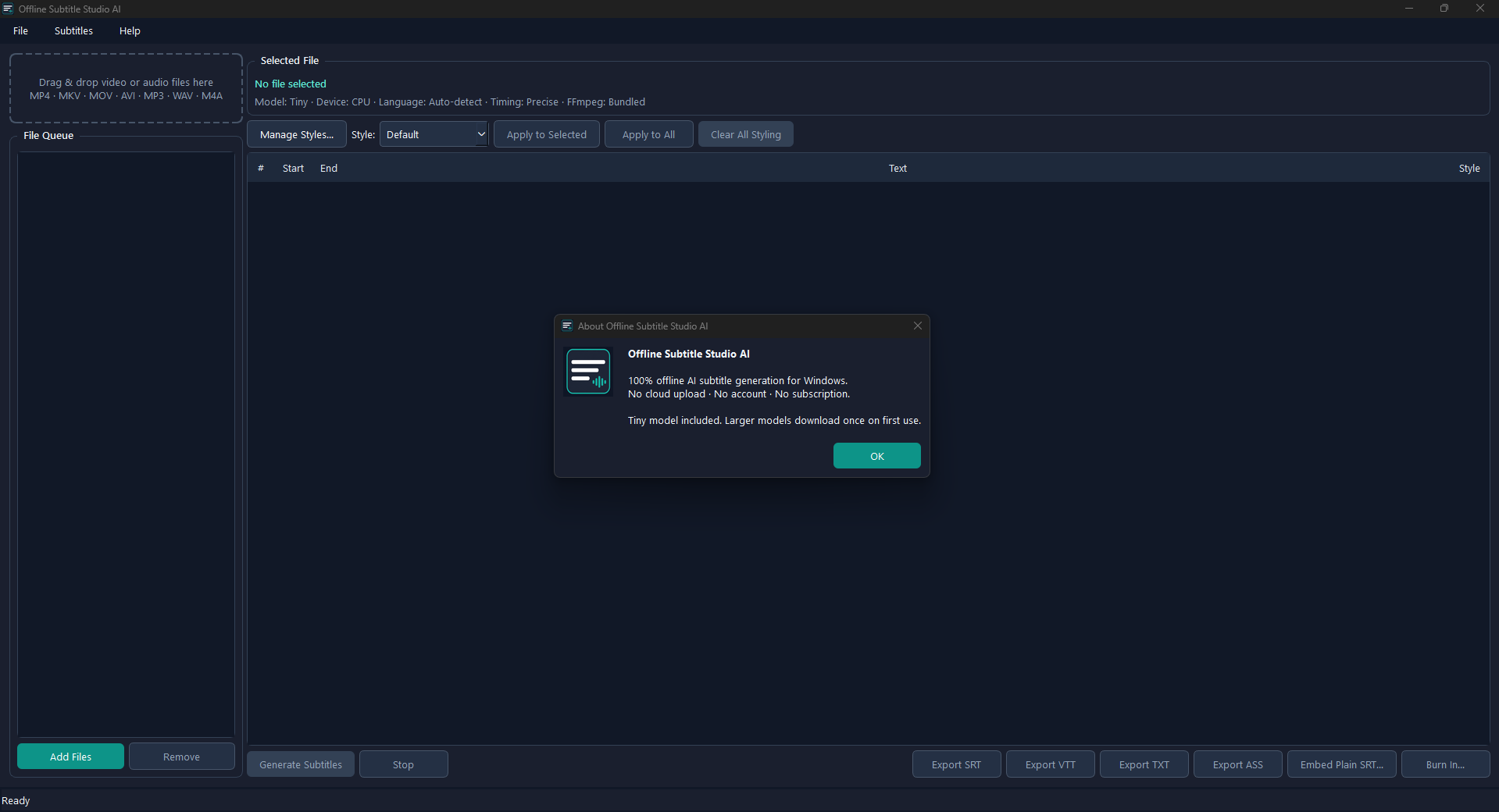Open the Subtitles menu
The width and height of the screenshot is (1499, 812).
[73, 31]
